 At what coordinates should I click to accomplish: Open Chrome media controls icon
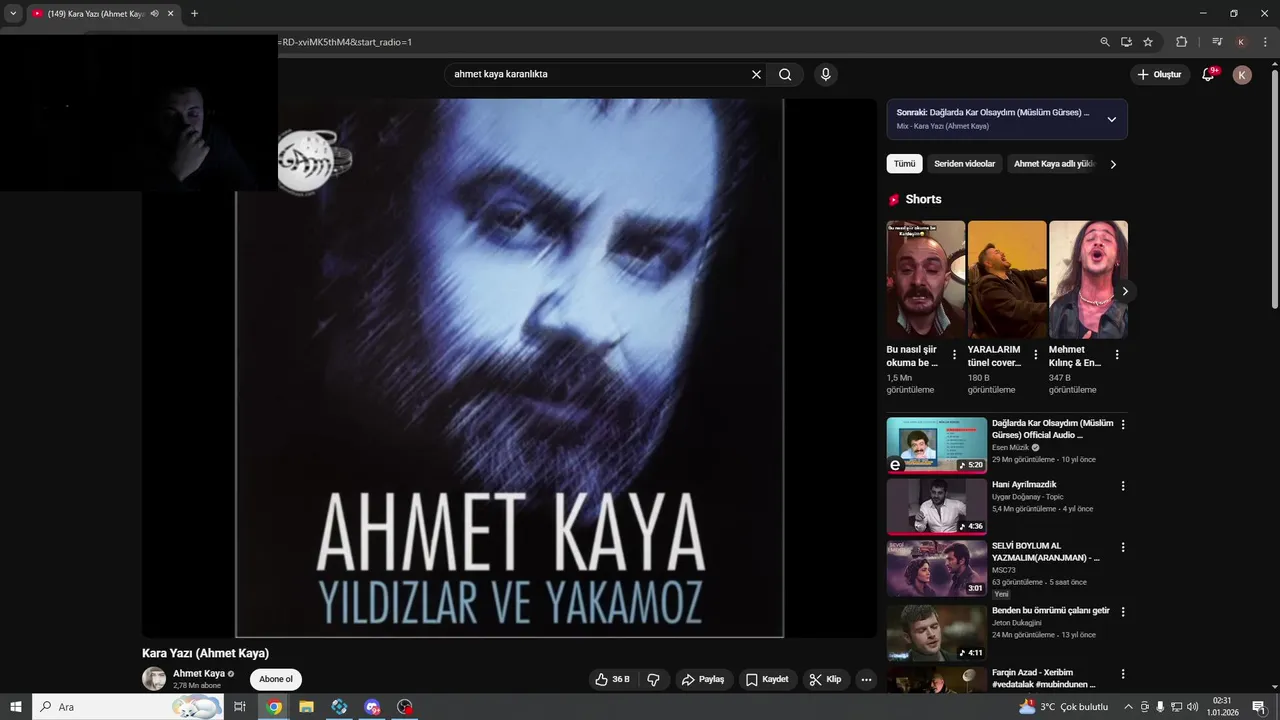1217,42
